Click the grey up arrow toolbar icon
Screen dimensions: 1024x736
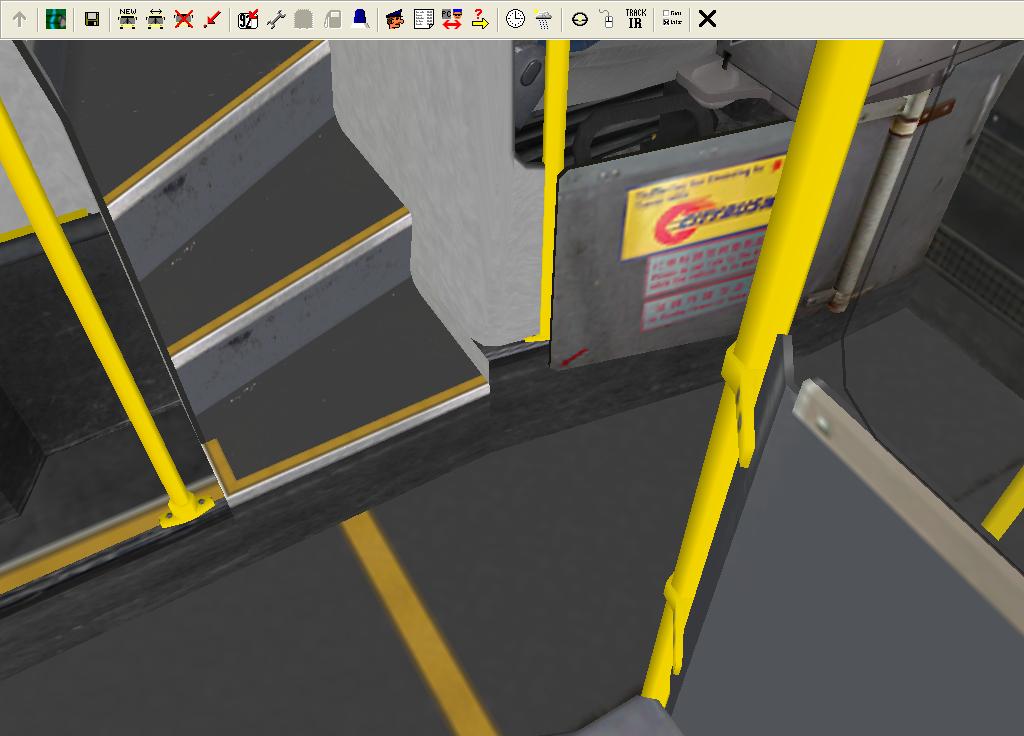tap(19, 19)
